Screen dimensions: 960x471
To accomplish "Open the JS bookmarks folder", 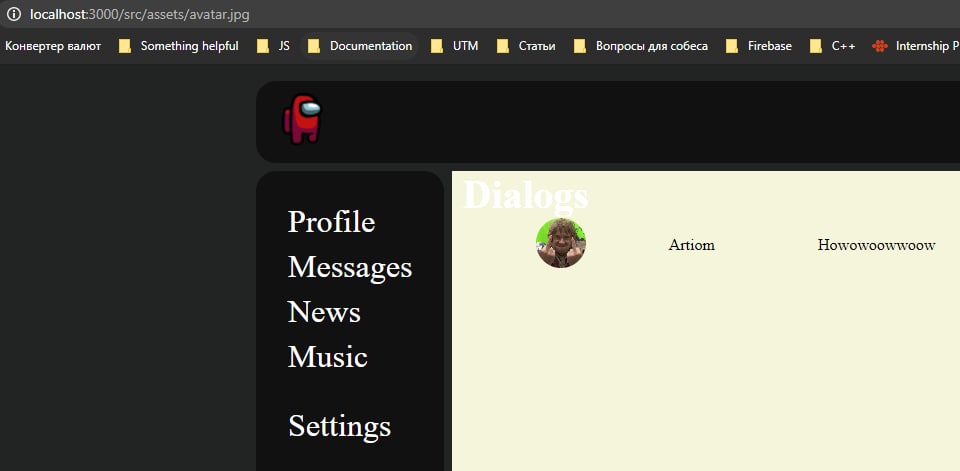I will (273, 46).
